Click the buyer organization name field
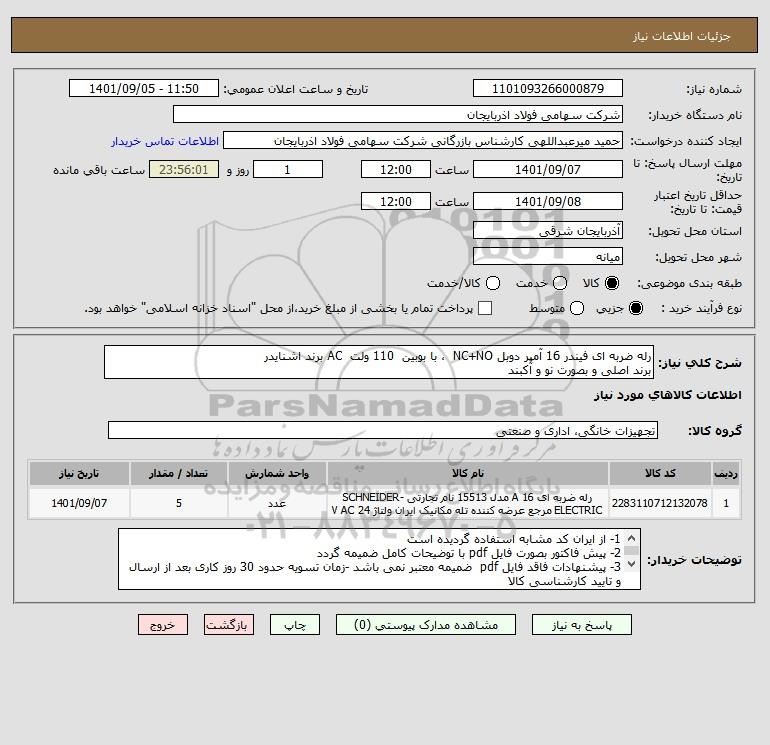Screen dimensions: 770x745 click(398, 114)
